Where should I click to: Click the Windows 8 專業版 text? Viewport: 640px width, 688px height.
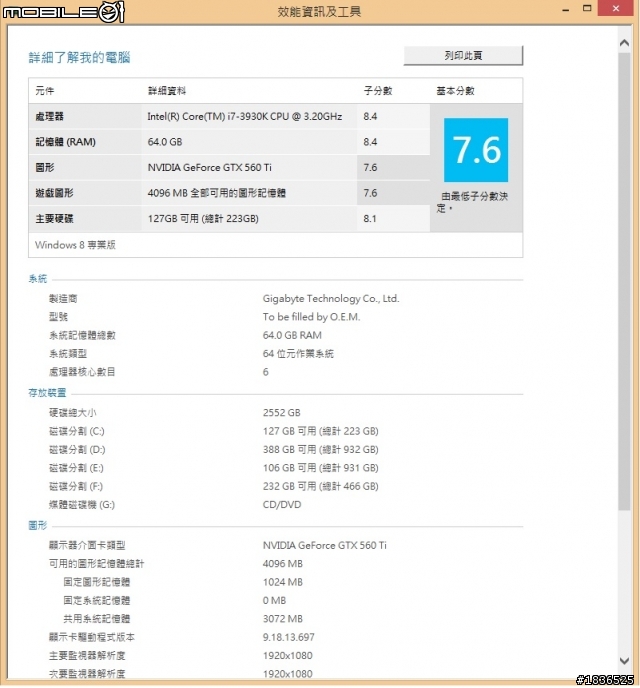tap(75, 245)
